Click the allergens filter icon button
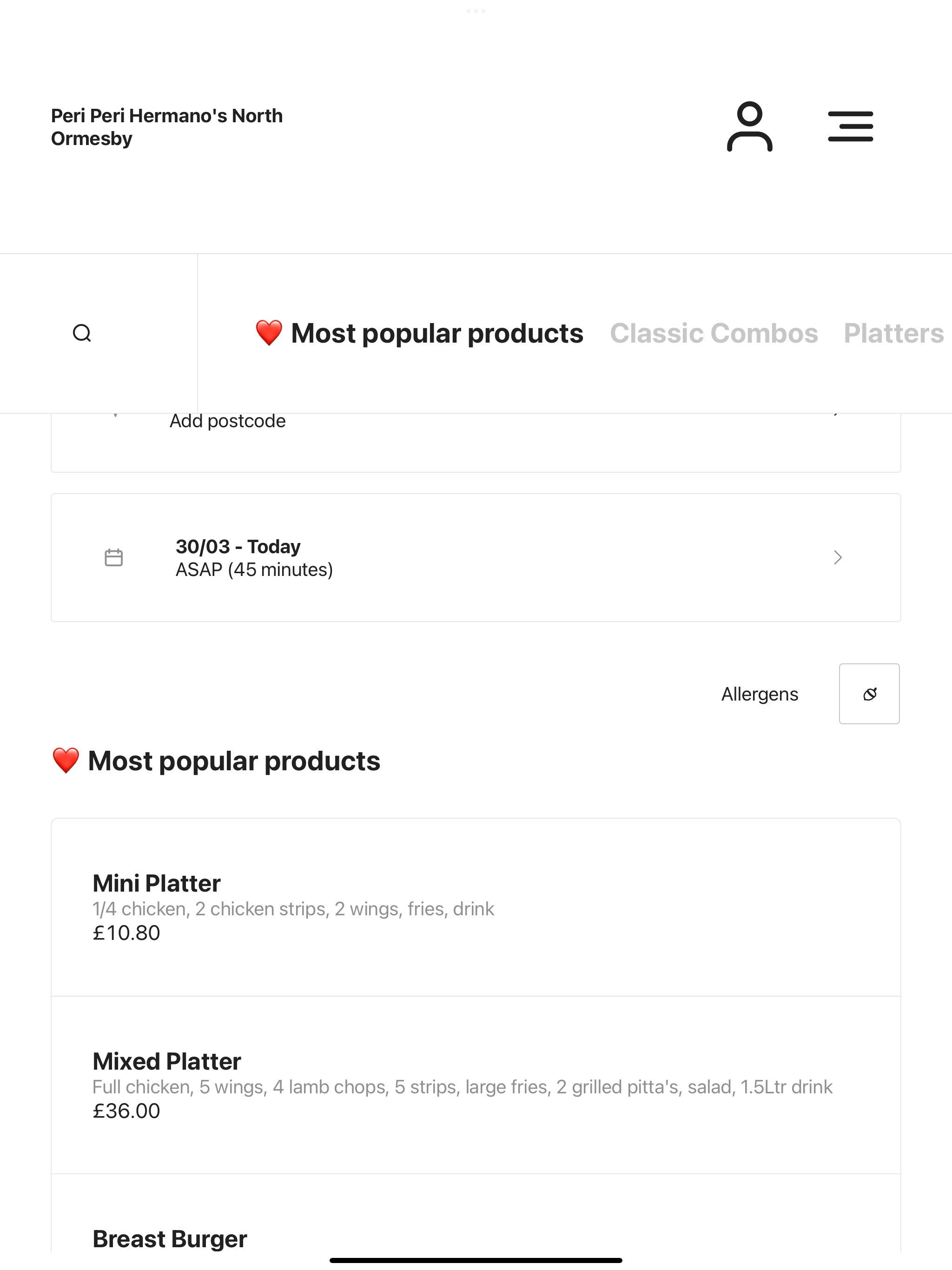Screen dimensions: 952x1270 coord(869,694)
